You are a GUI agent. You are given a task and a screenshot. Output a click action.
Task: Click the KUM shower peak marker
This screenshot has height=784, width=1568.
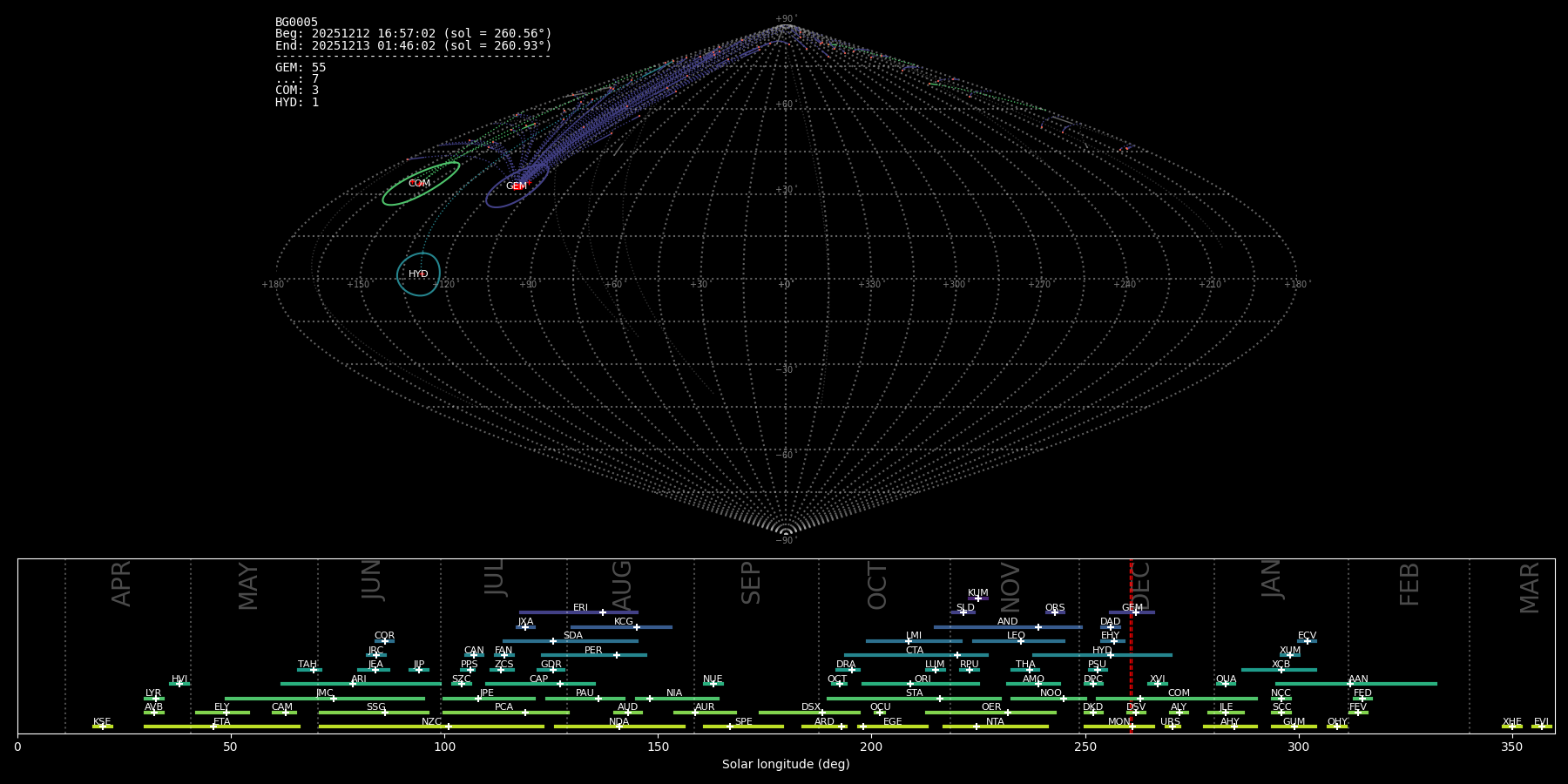977,598
